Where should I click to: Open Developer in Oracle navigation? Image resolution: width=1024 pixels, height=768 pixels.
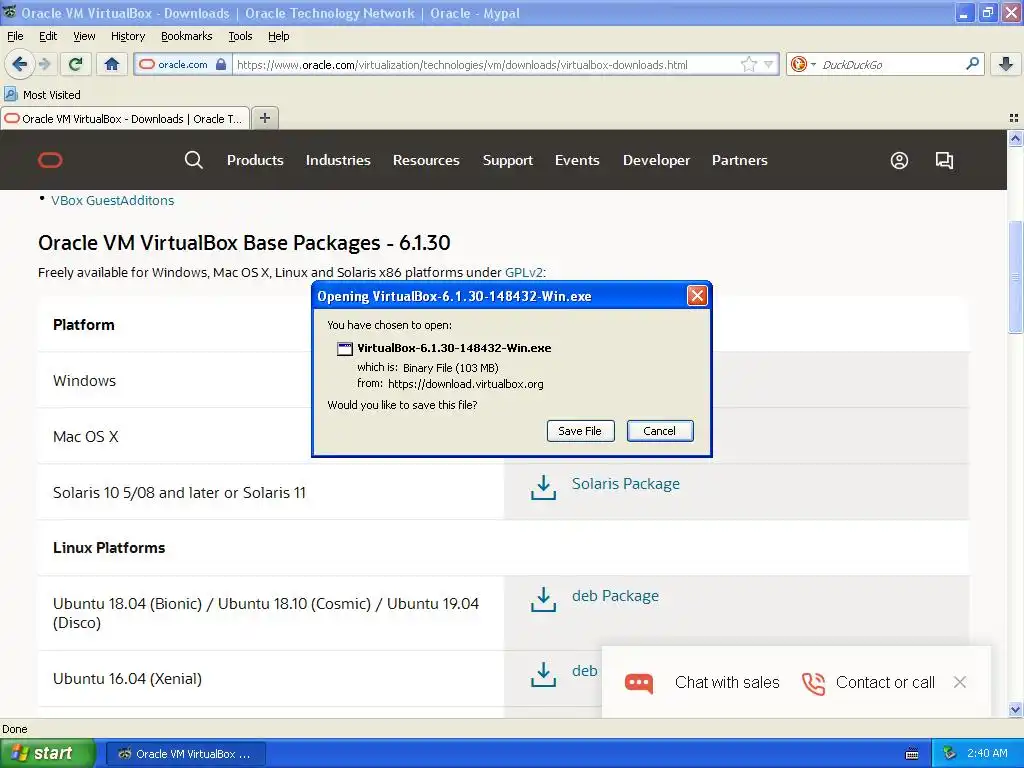(656, 160)
